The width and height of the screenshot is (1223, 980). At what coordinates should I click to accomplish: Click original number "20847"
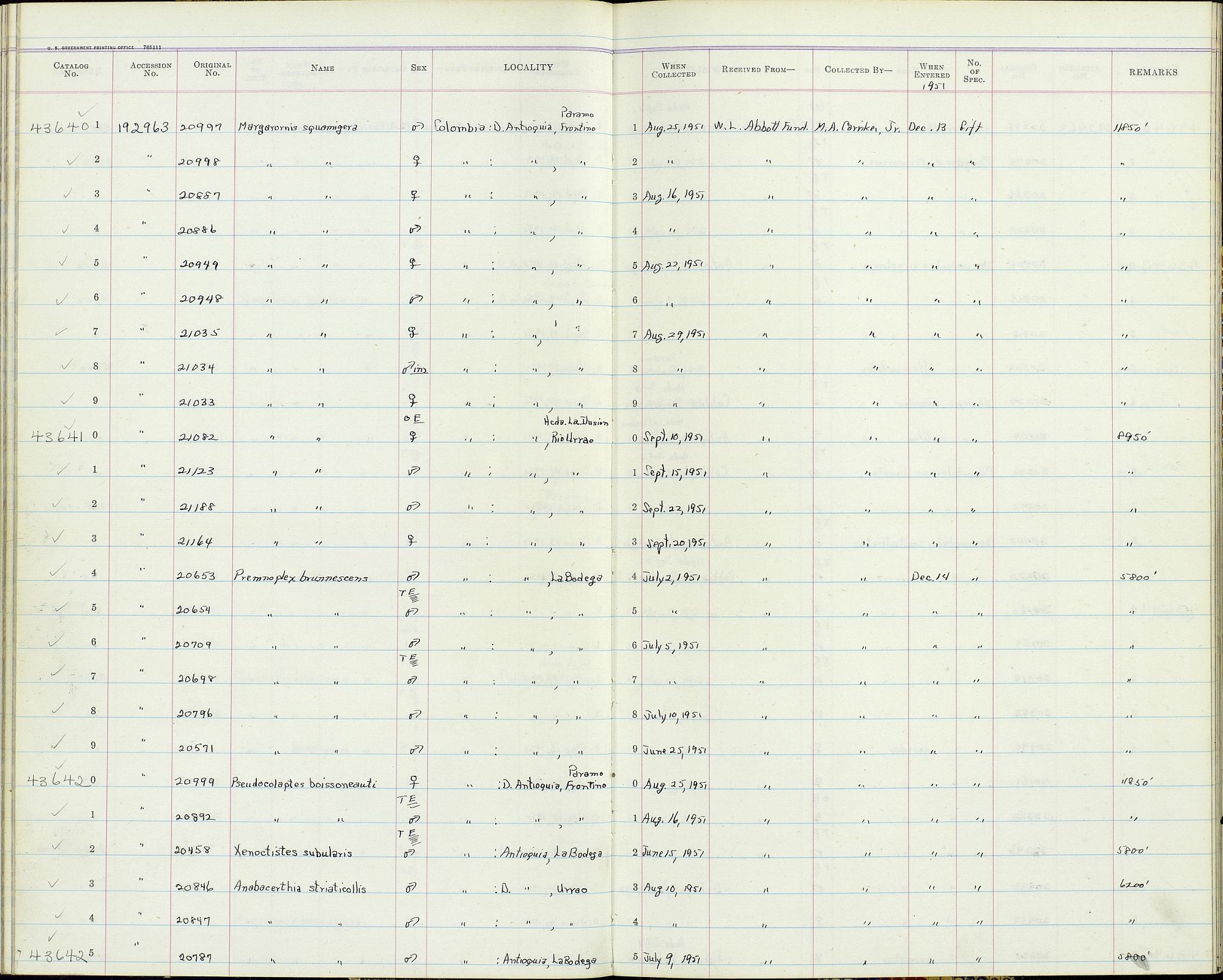pos(194,921)
